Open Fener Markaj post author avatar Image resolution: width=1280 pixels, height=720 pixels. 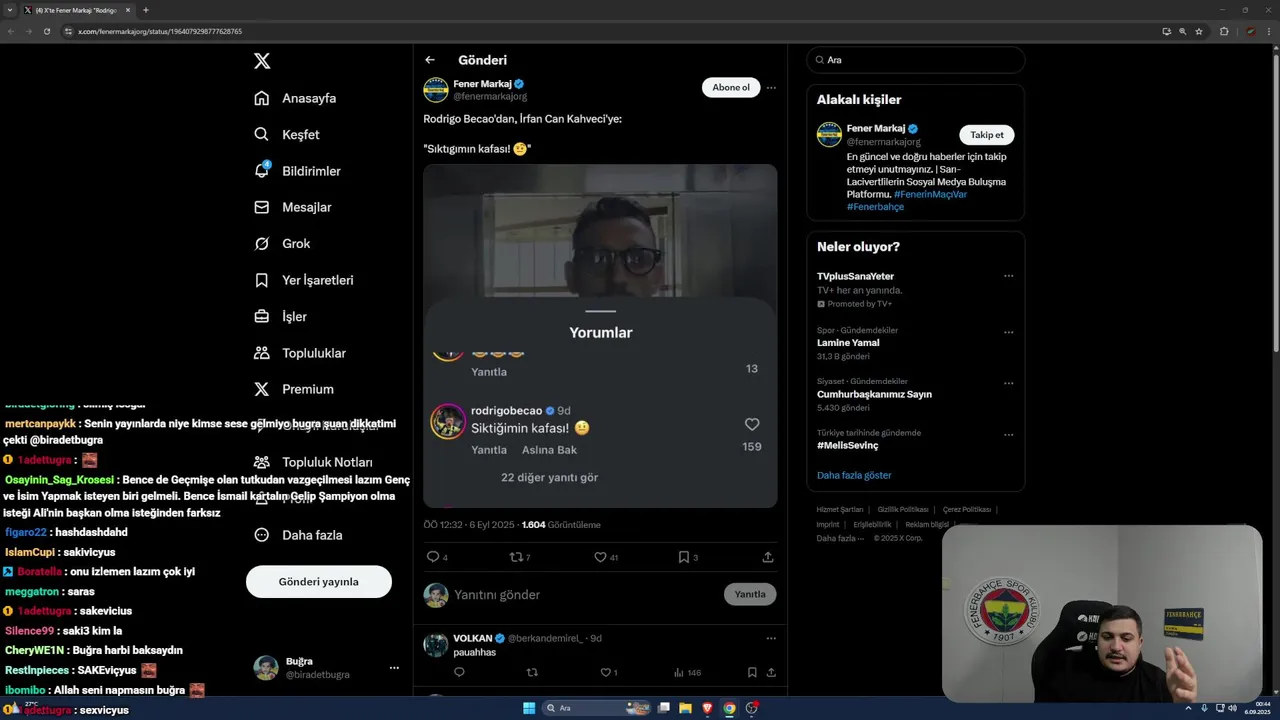[436, 90]
